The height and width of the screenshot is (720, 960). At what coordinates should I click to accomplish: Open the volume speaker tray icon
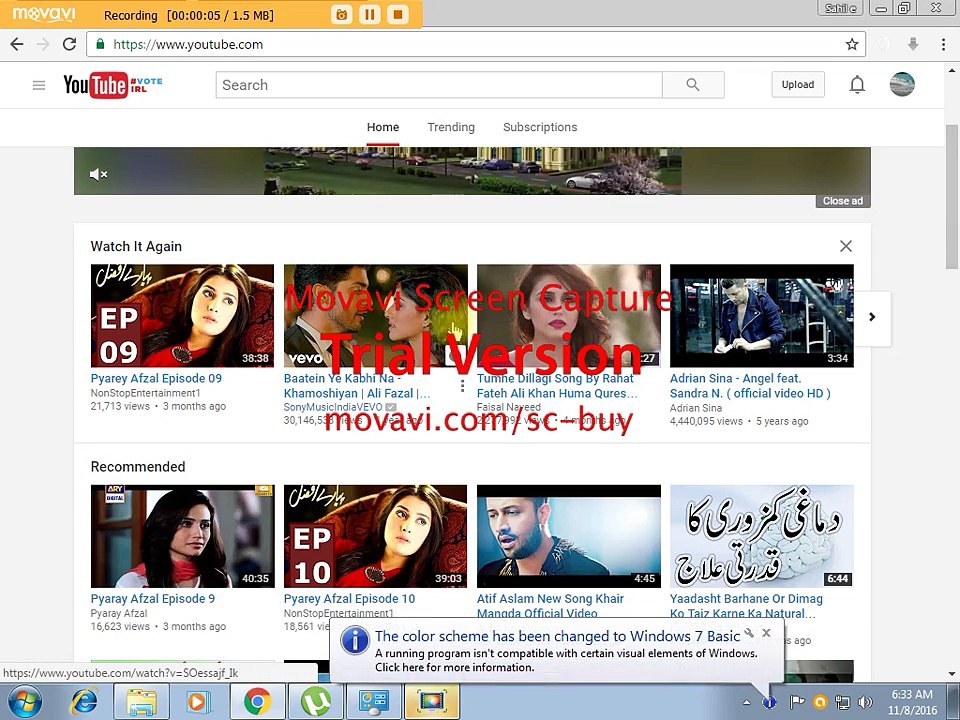tap(865, 702)
